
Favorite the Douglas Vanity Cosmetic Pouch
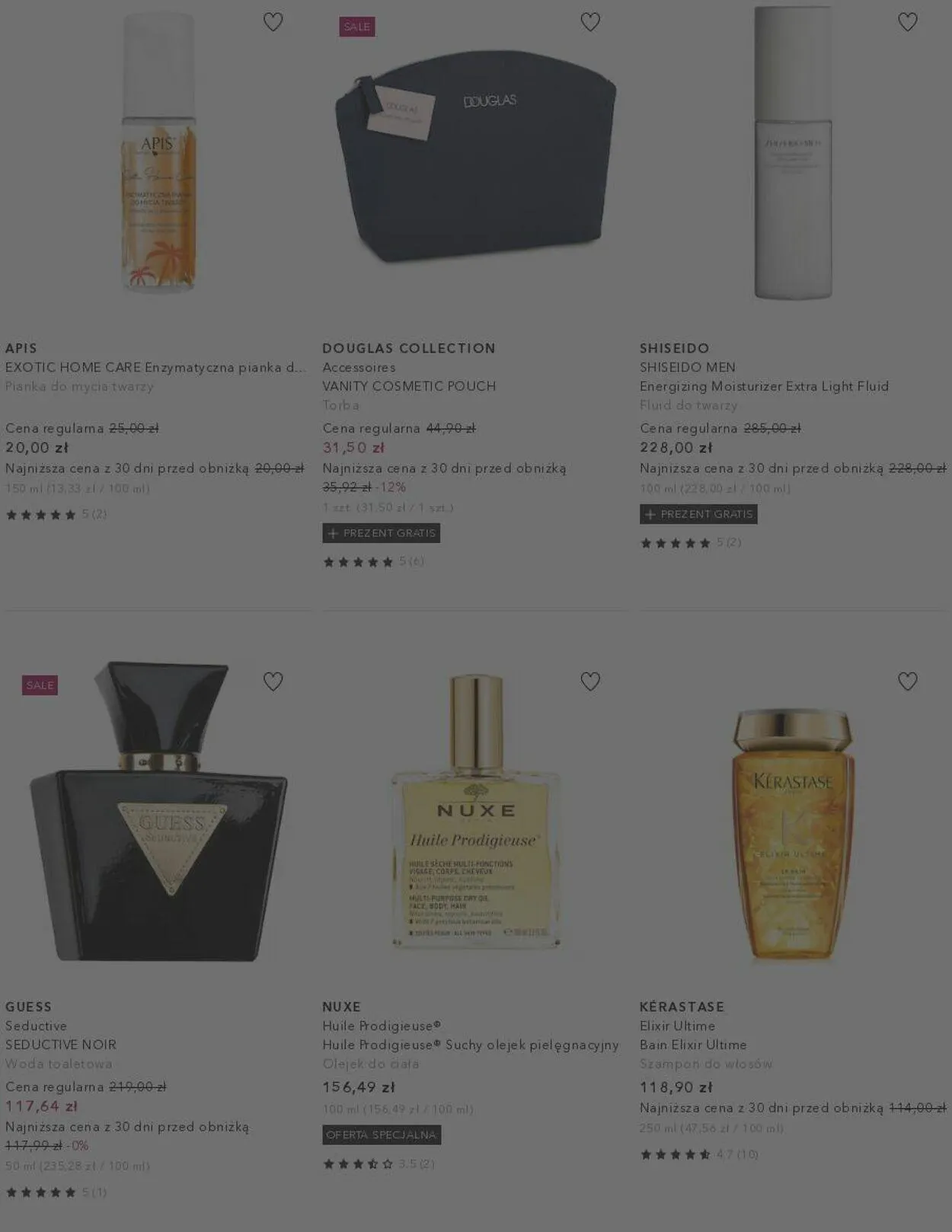tap(590, 22)
